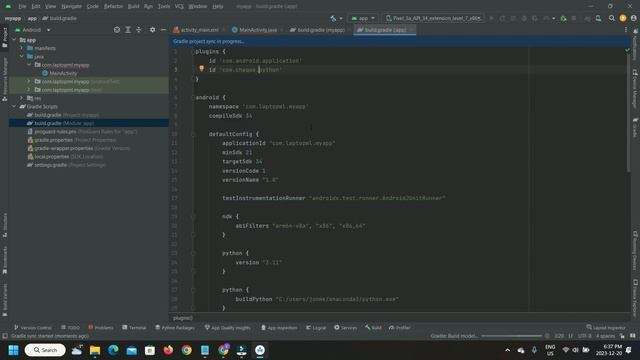
Task: Open the app run configuration dropdown
Action: click(363, 18)
